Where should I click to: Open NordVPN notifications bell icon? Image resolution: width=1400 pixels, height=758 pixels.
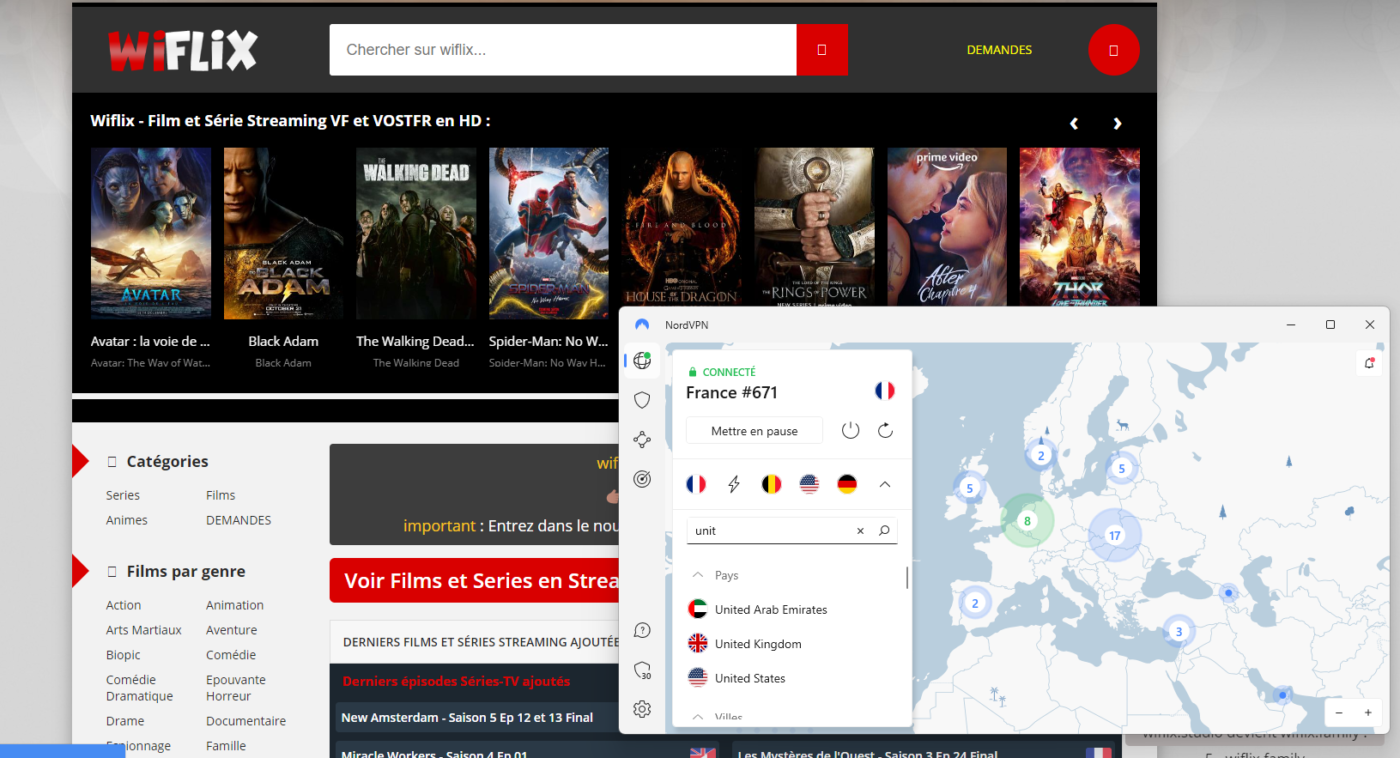[1369, 363]
